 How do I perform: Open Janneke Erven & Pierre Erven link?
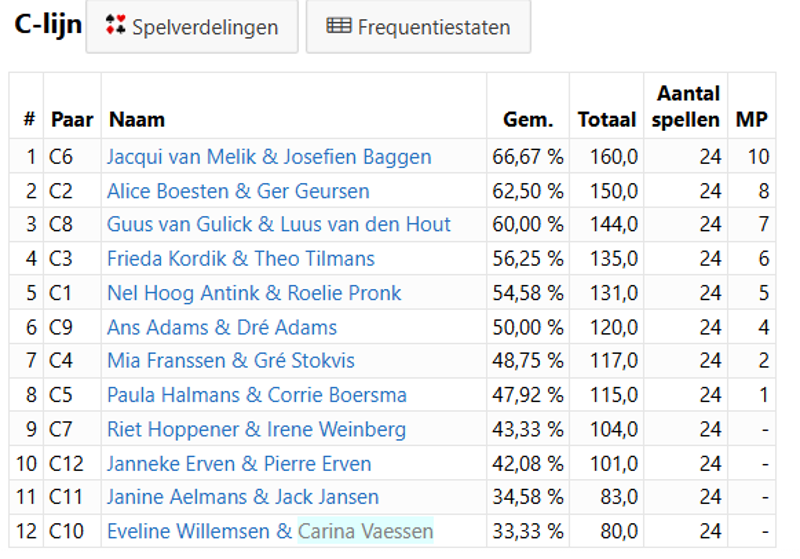239,464
